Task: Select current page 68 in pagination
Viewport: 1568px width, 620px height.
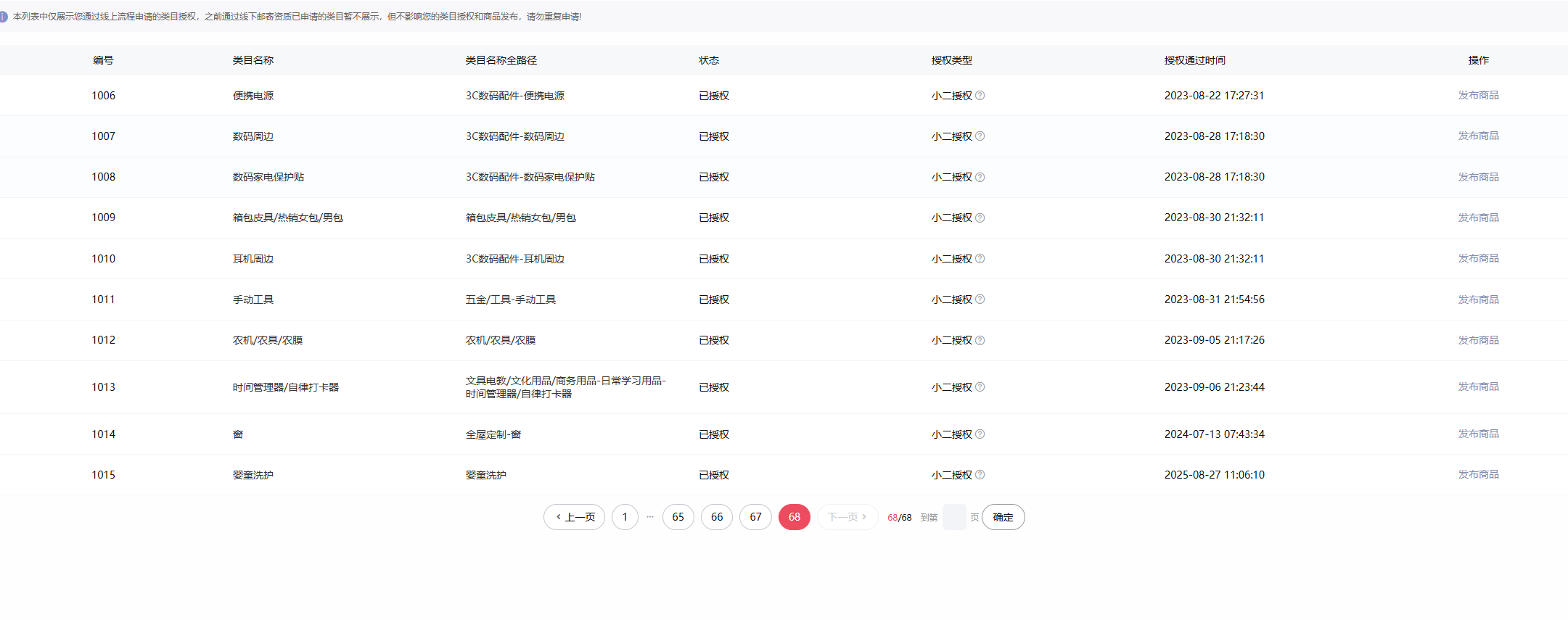Action: (x=794, y=517)
